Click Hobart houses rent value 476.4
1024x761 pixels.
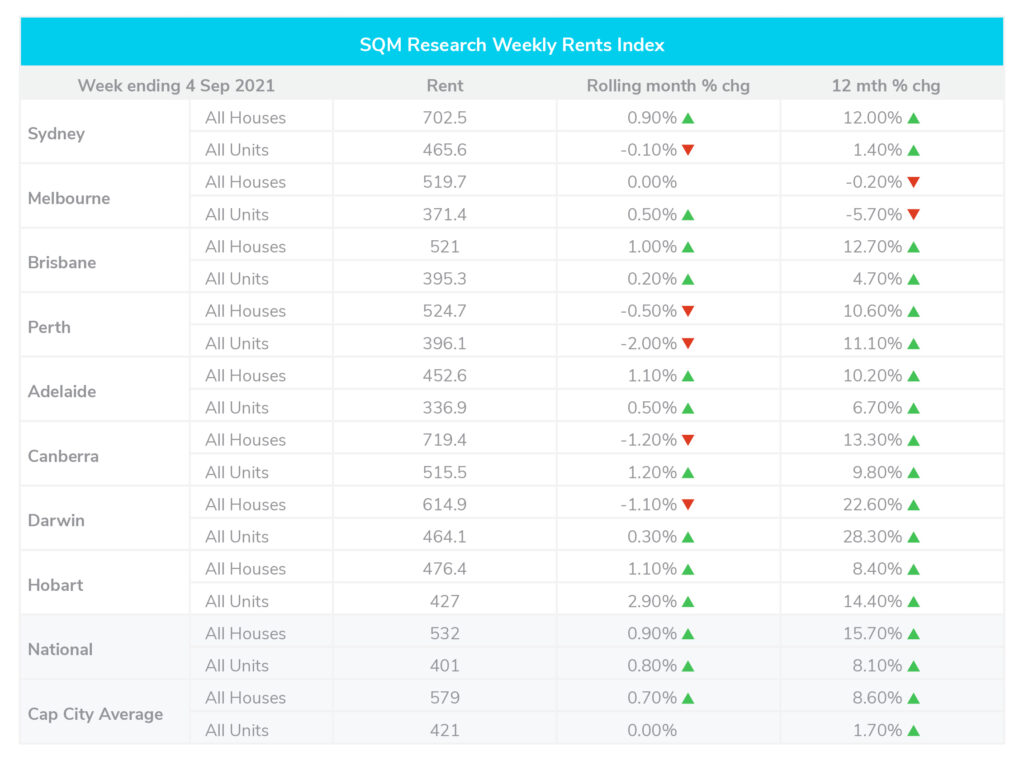(x=444, y=569)
